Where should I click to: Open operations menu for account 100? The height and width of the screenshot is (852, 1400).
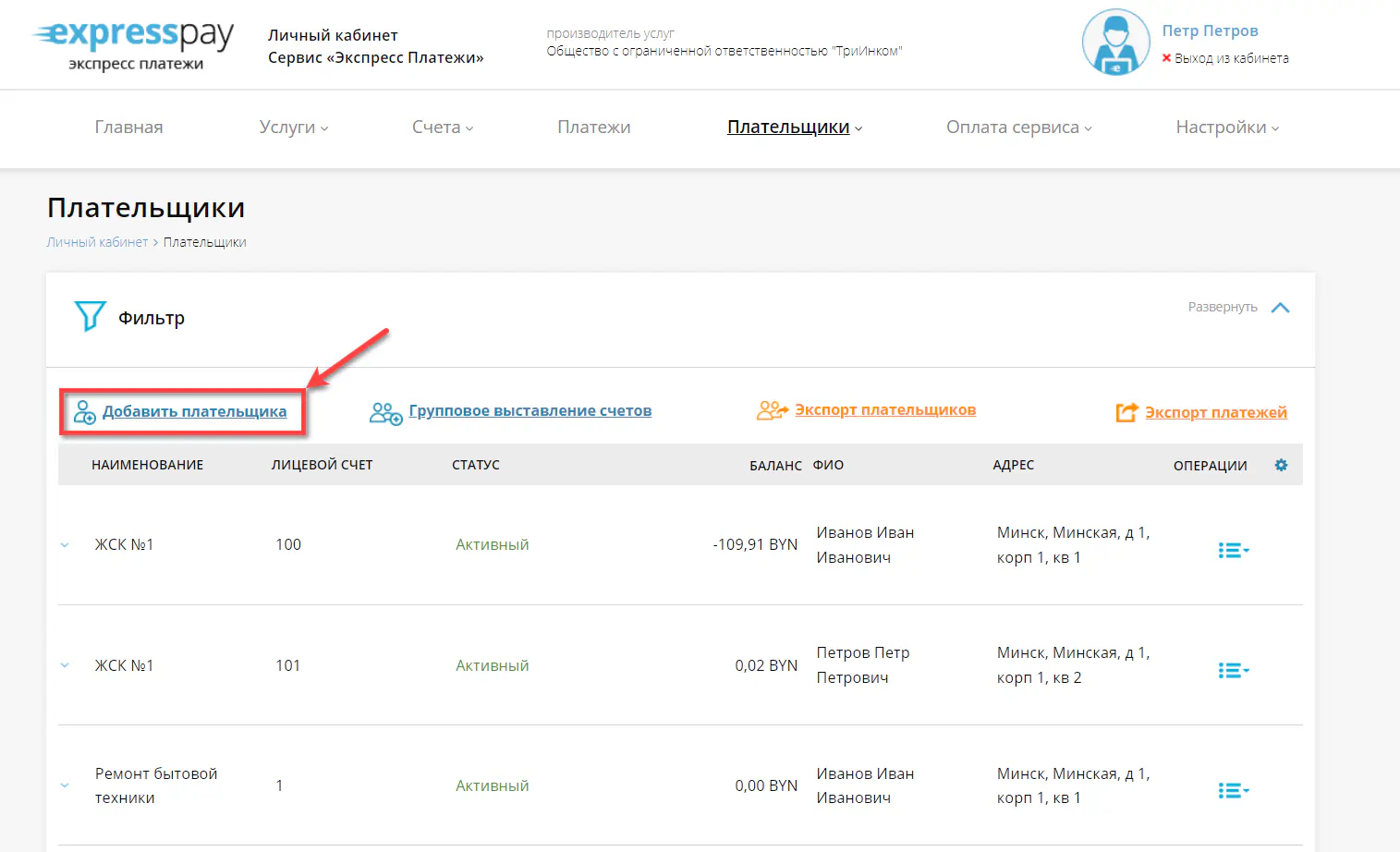click(1233, 551)
